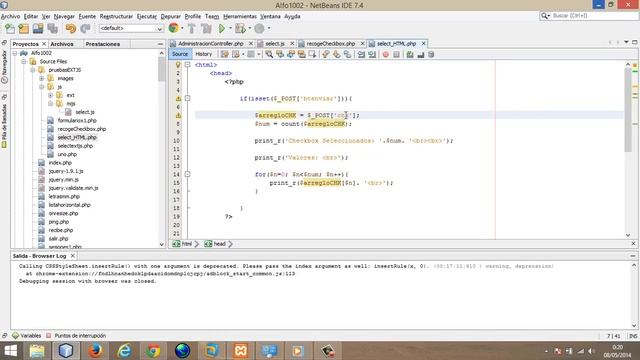Click the Build Project hammer icon
This screenshot has width=640, height=360.
tap(192, 28)
